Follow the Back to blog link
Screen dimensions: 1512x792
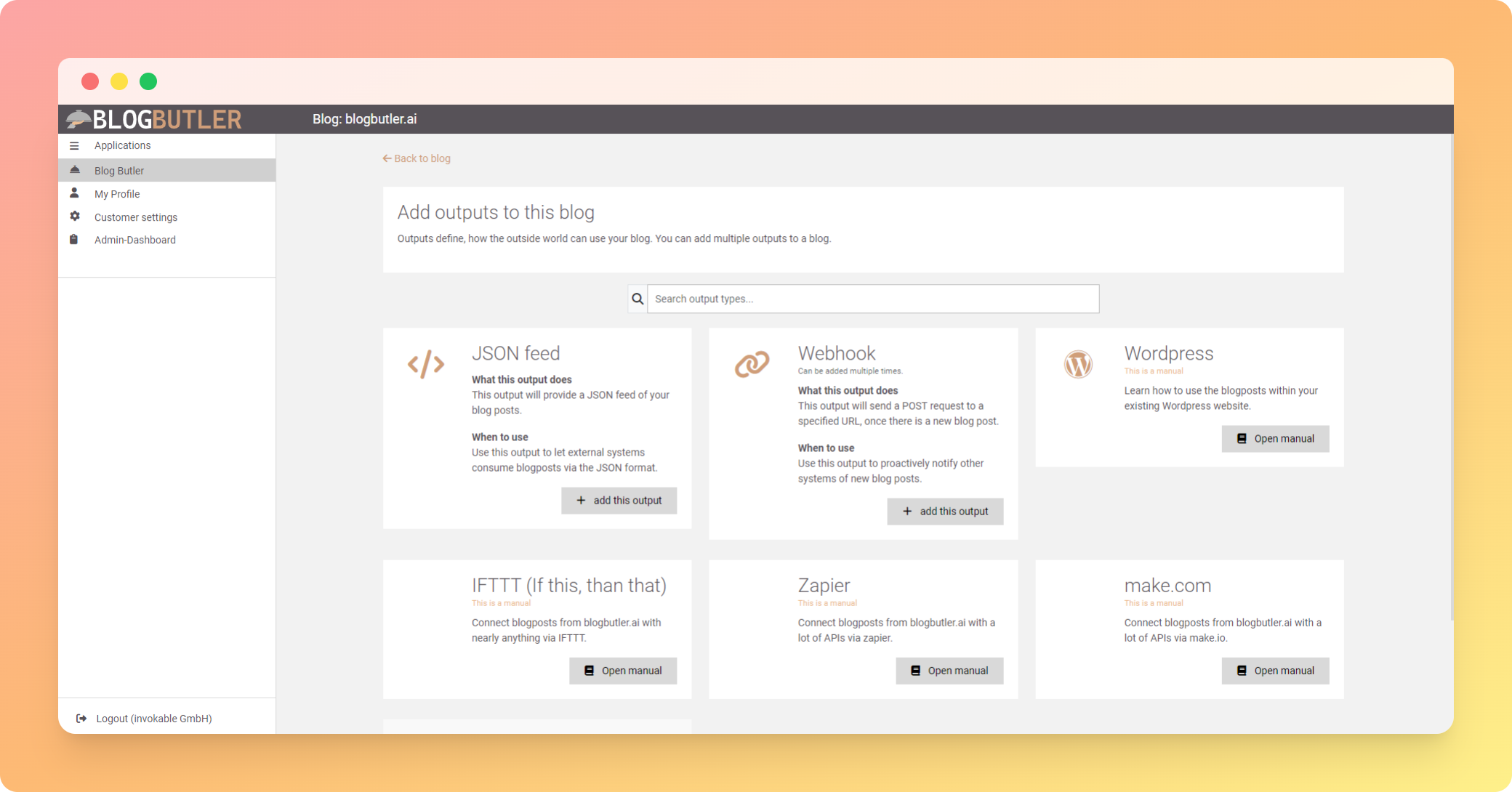pyautogui.click(x=417, y=158)
